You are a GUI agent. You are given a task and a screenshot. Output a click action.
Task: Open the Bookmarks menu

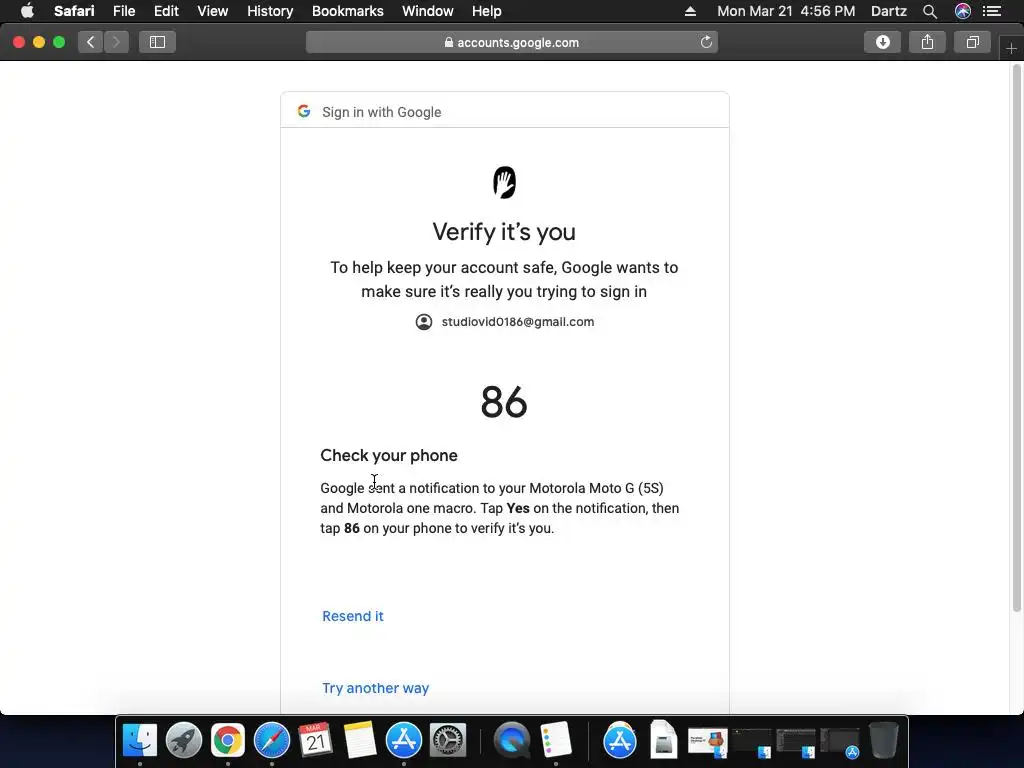click(x=347, y=11)
